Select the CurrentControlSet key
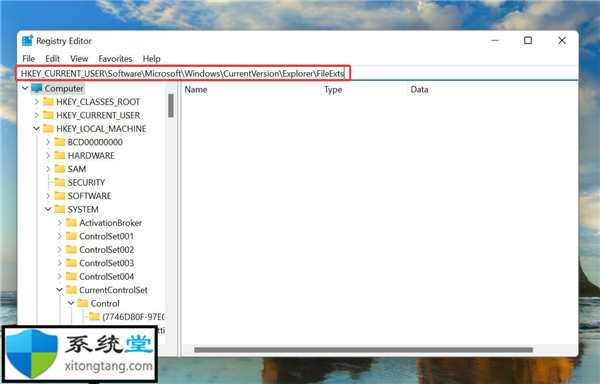600x384 pixels. click(113, 290)
